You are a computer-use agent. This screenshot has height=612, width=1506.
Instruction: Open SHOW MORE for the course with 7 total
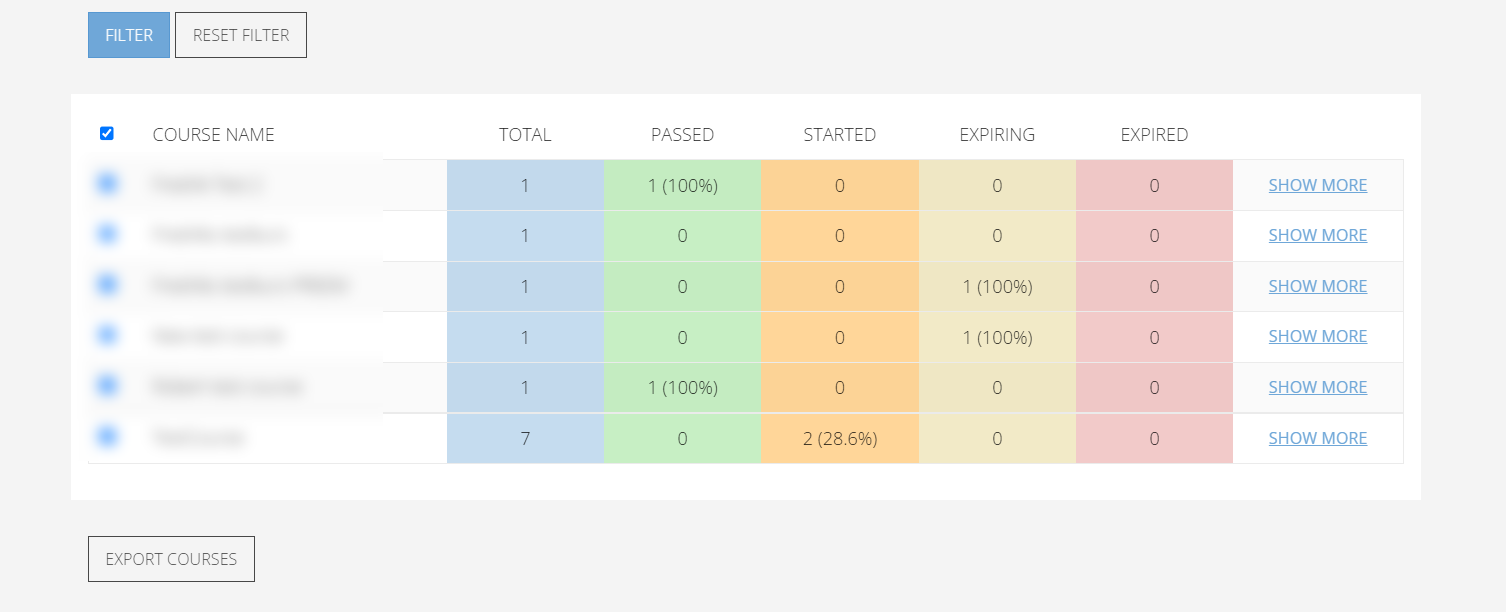point(1317,438)
